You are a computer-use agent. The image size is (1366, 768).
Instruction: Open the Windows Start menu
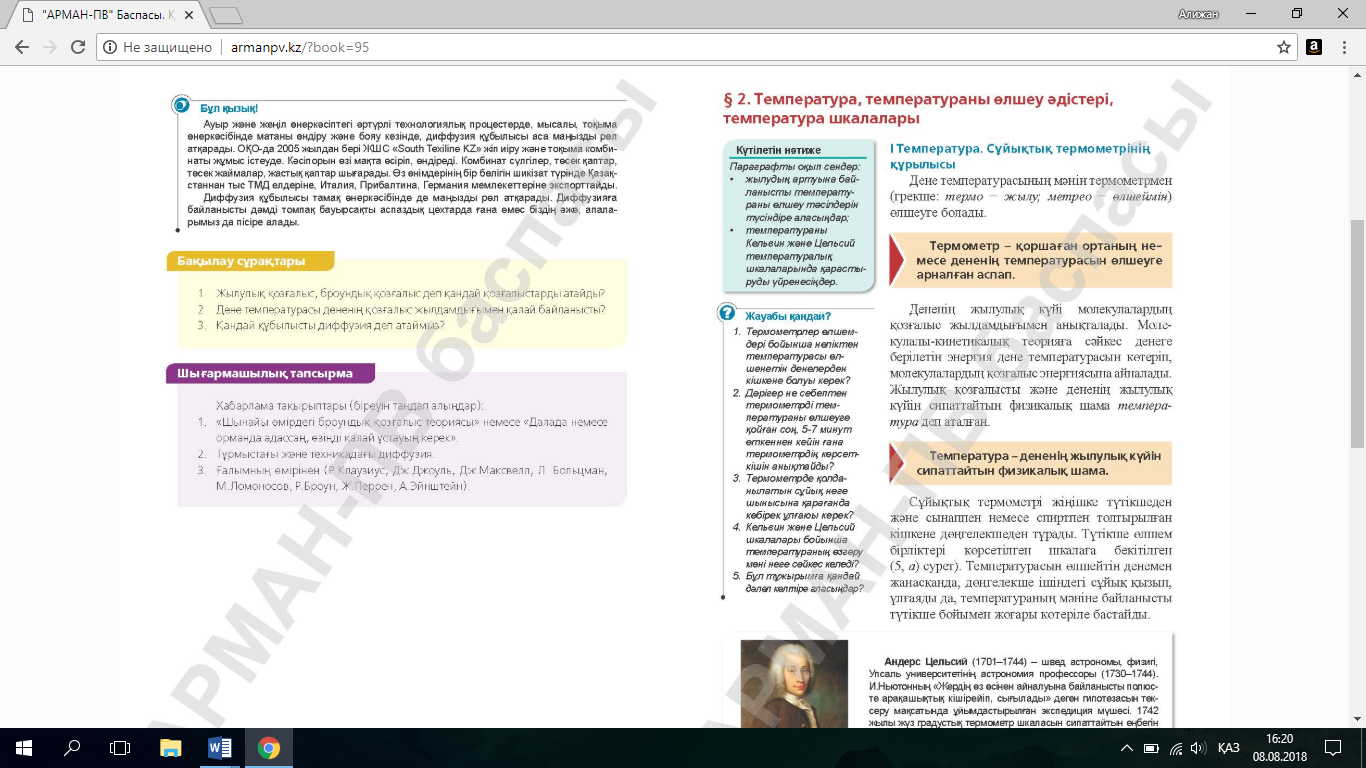(x=24, y=747)
